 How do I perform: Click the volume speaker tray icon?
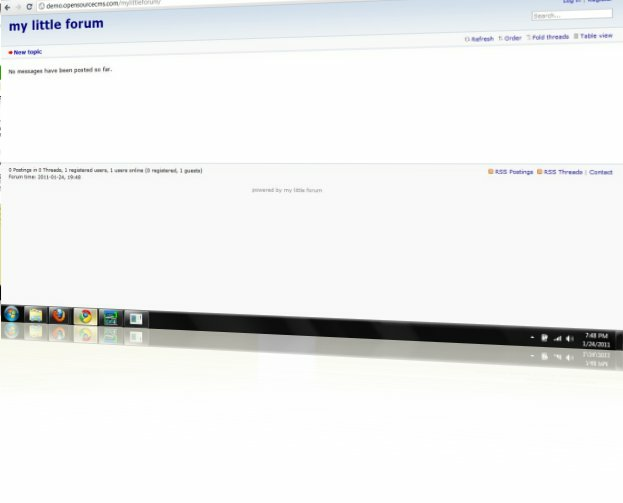click(569, 339)
